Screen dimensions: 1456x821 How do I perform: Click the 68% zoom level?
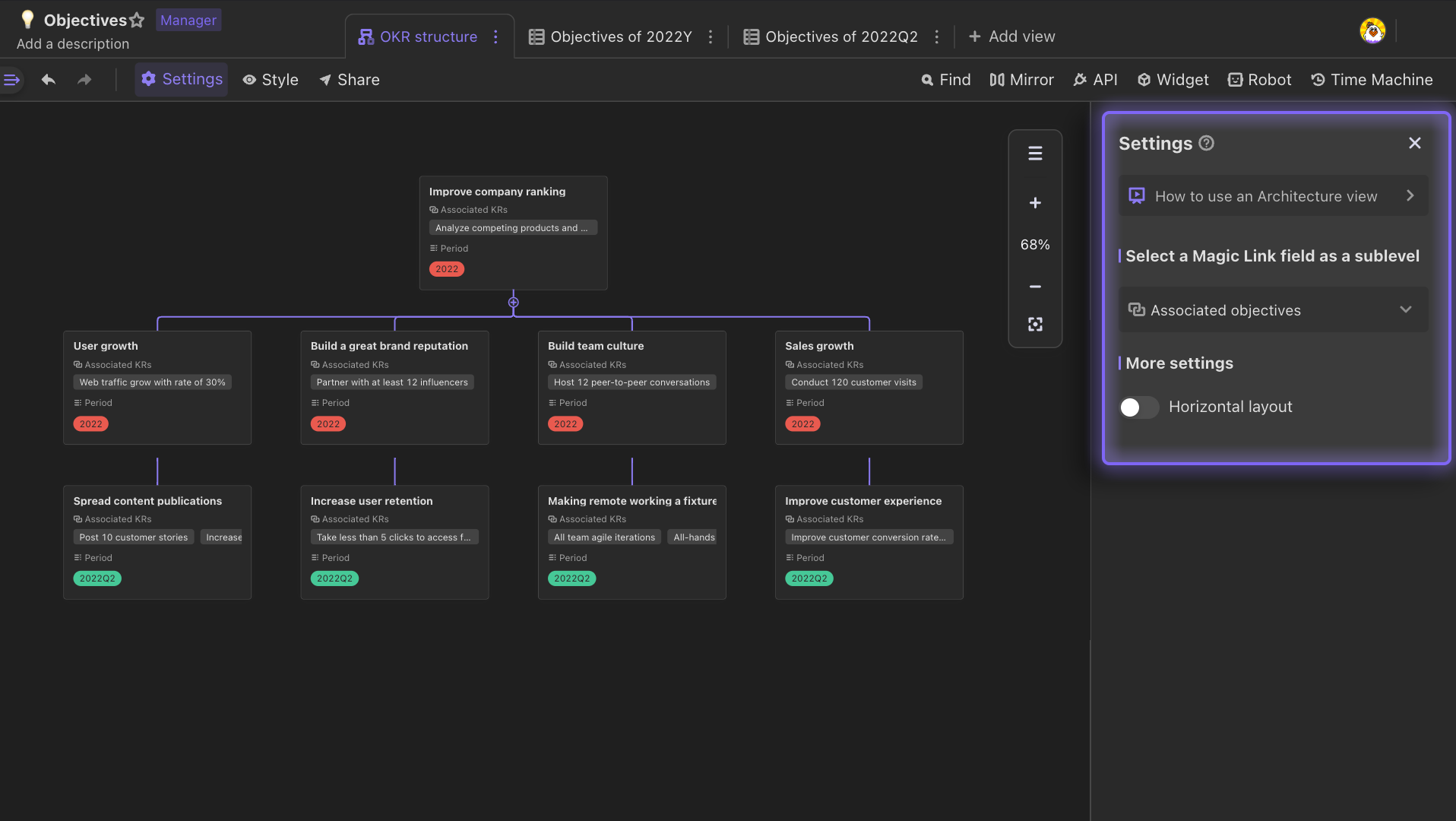pos(1035,245)
